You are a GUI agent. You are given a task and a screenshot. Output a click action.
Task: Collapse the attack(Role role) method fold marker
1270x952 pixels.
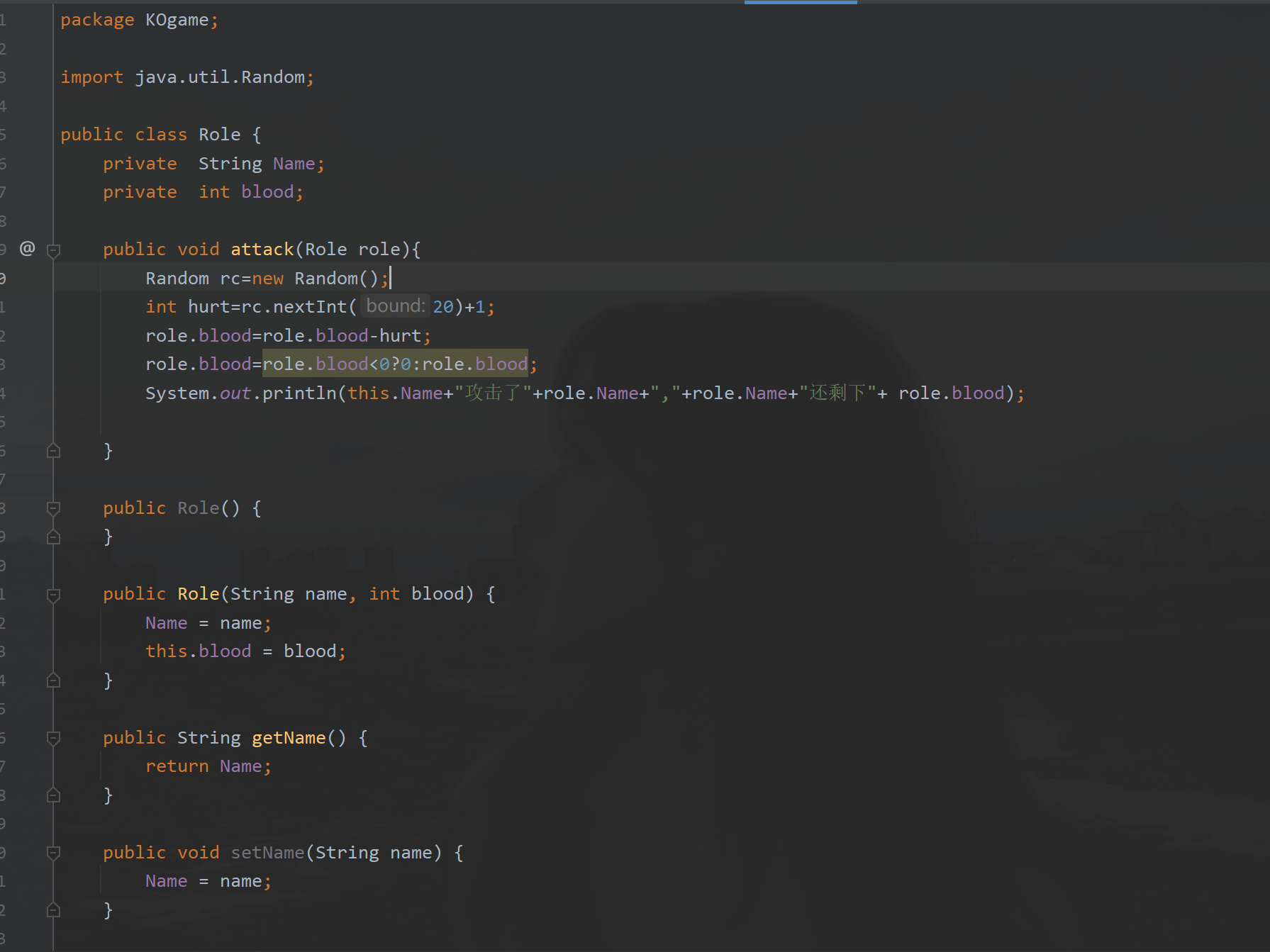(x=53, y=250)
